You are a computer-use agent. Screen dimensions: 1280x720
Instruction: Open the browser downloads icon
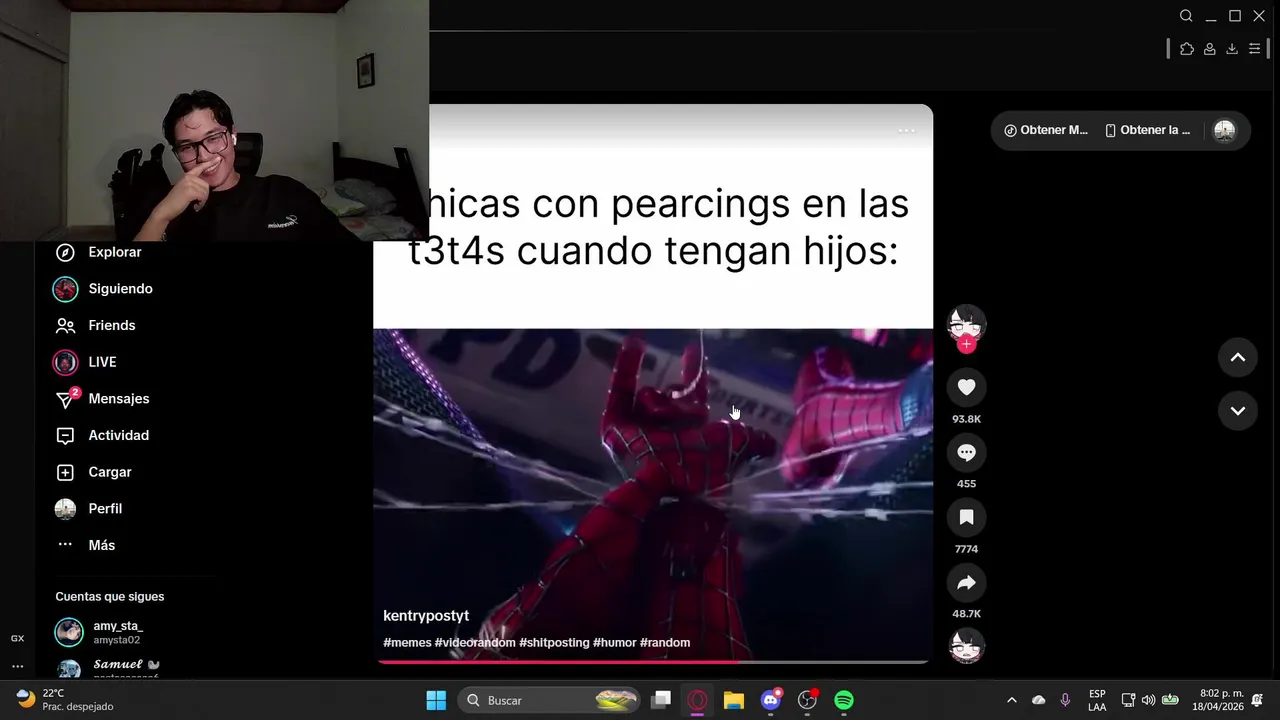pos(1232,49)
